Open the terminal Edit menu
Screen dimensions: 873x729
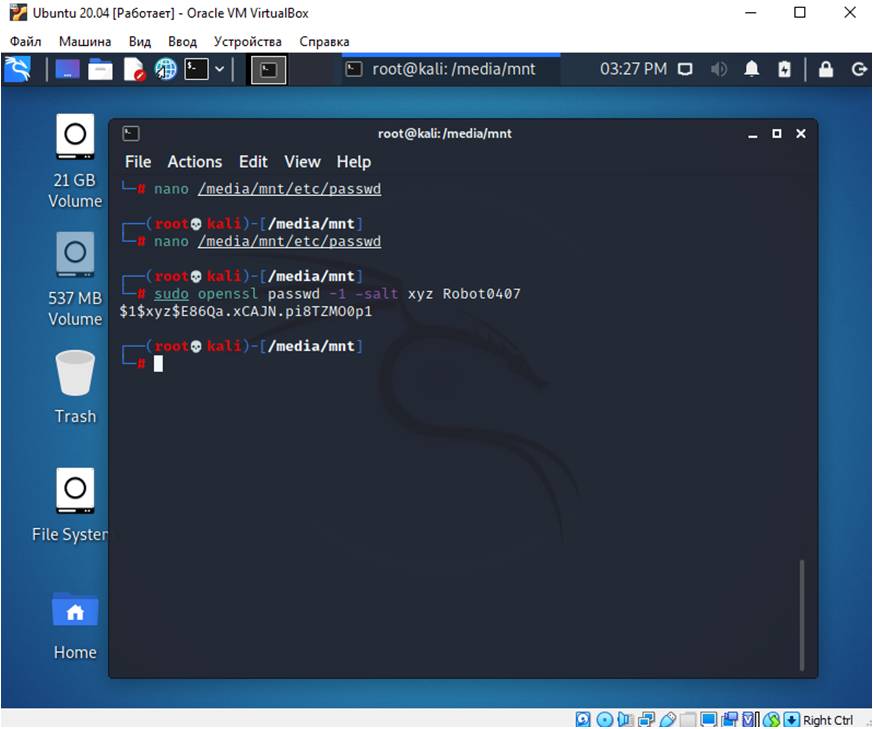tap(253, 162)
